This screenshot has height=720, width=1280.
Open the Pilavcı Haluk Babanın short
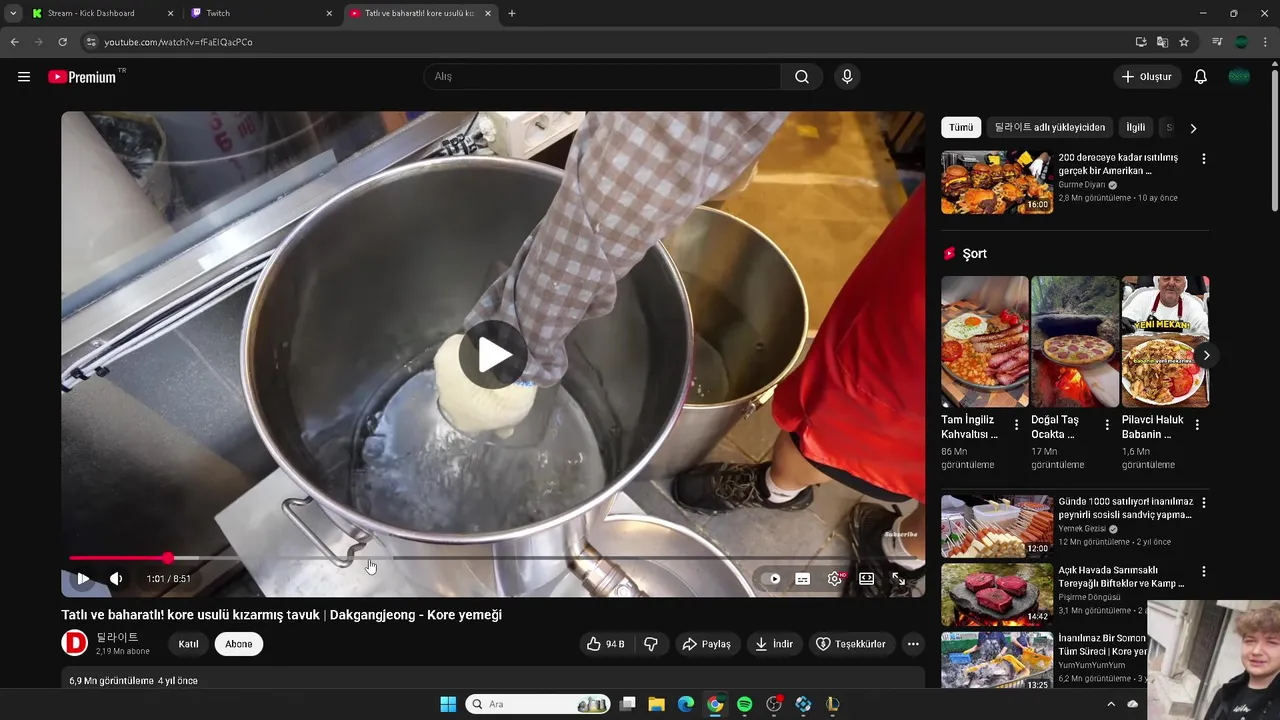click(1165, 341)
